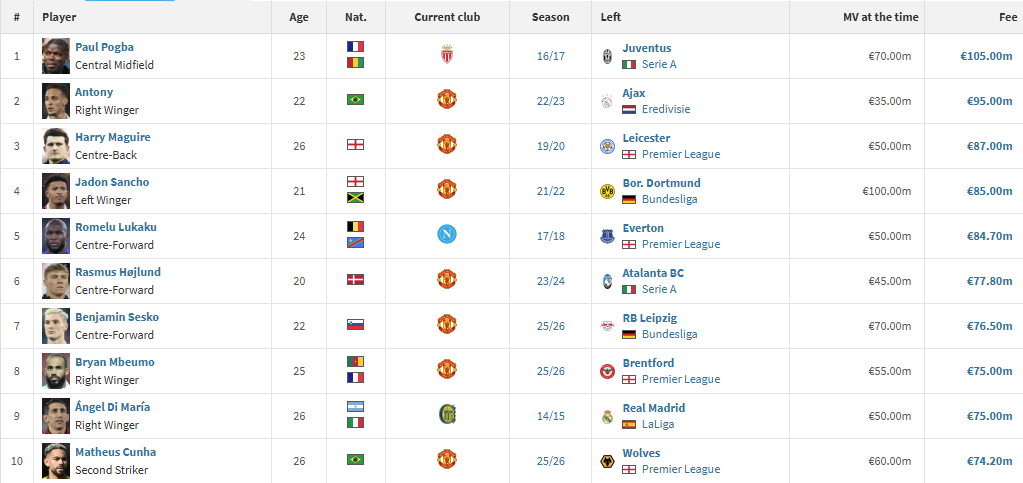This screenshot has width=1023, height=483.
Task: Select the Everton crest icon
Action: point(607,236)
